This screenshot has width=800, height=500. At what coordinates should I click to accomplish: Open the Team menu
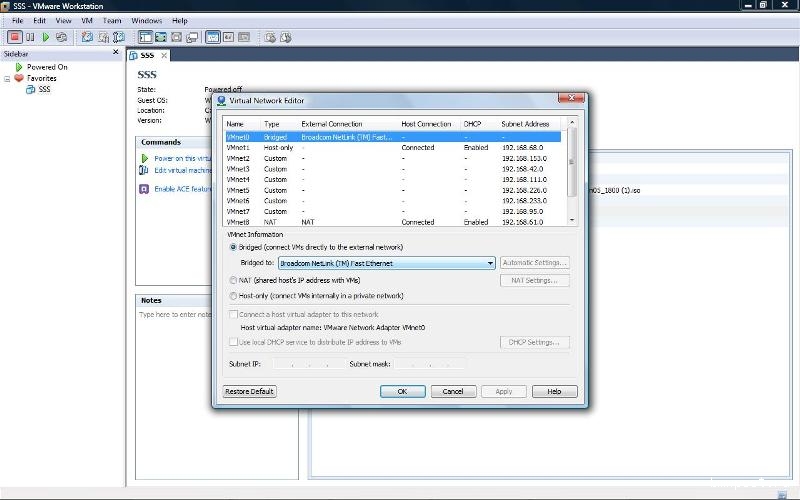pos(112,20)
